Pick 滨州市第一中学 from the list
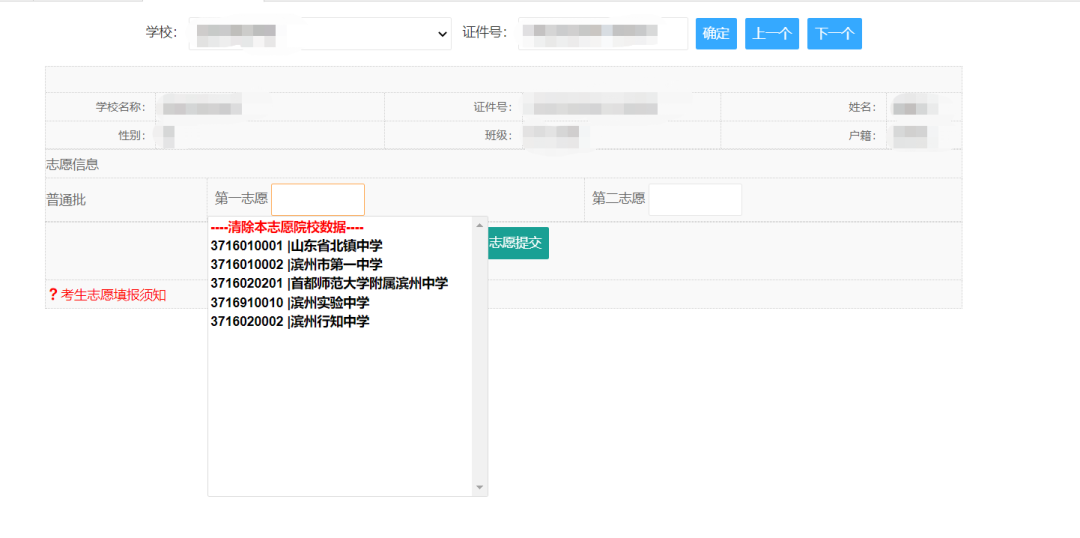 click(296, 265)
